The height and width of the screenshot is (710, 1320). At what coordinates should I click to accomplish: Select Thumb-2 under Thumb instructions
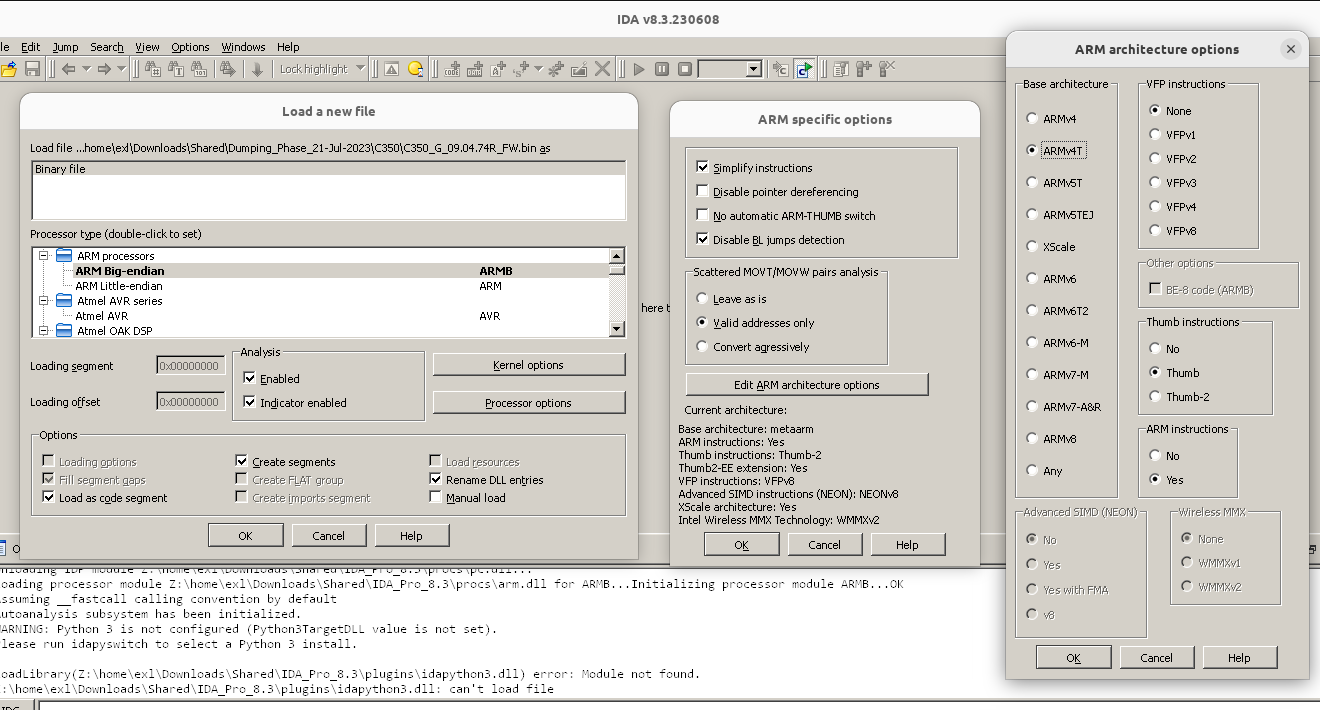(x=1155, y=397)
